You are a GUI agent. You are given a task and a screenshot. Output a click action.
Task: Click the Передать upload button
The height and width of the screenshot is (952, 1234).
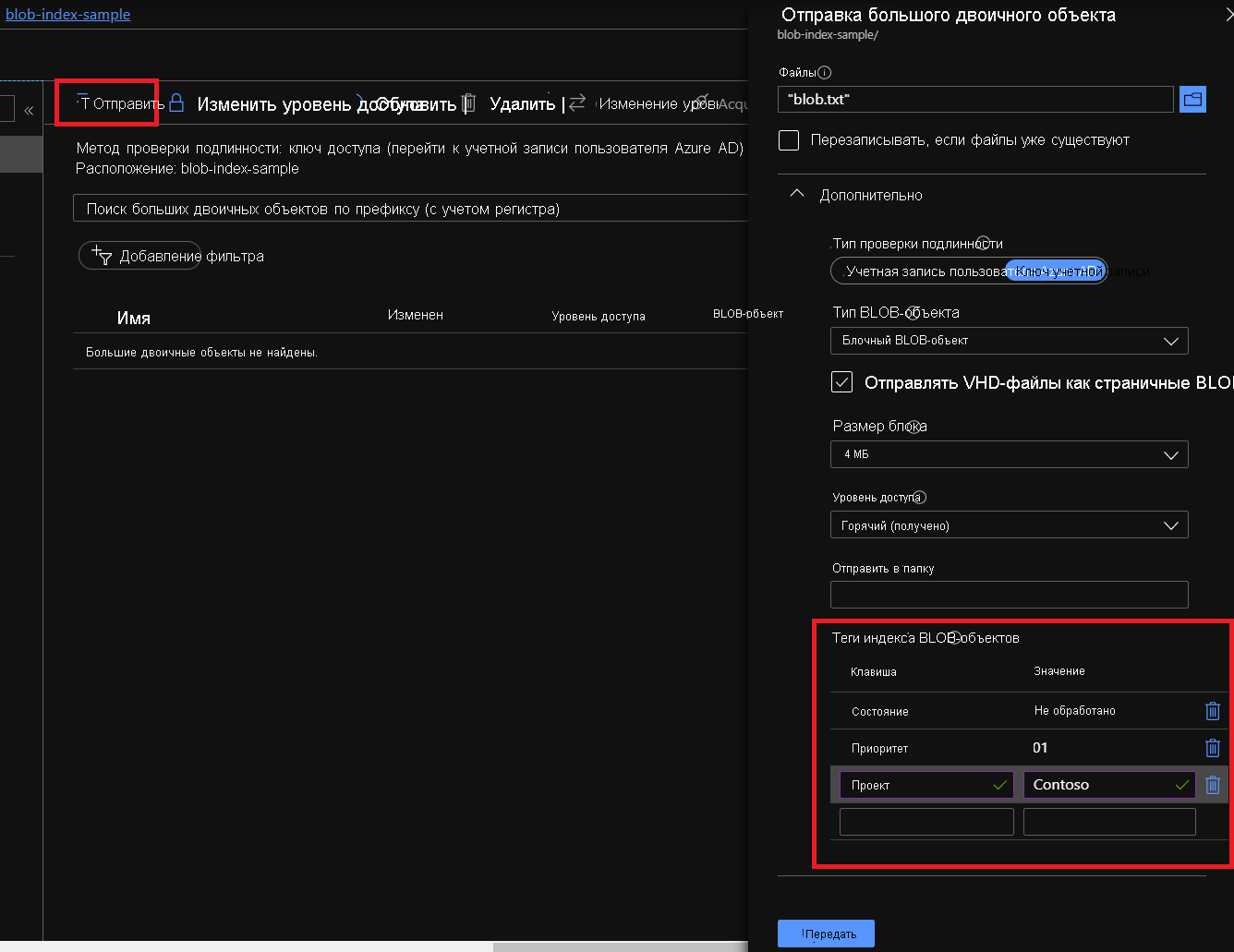pos(826,934)
